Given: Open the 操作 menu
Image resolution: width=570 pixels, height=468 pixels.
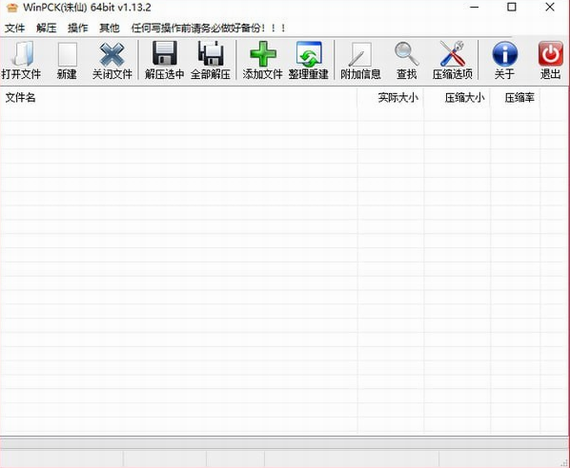Looking at the screenshot, I should [78, 28].
